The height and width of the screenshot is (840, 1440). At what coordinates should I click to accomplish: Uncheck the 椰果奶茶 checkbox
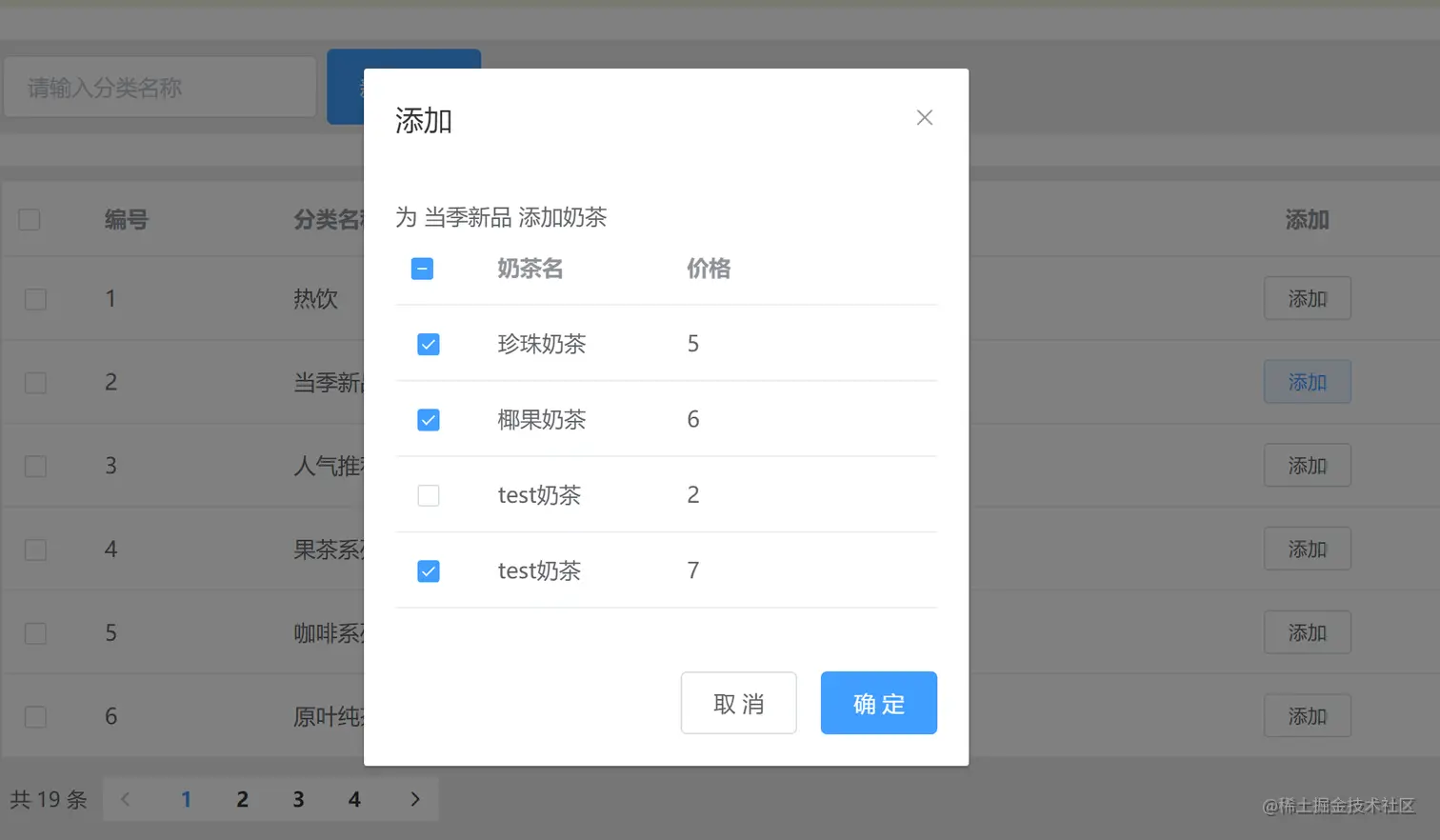tap(429, 420)
